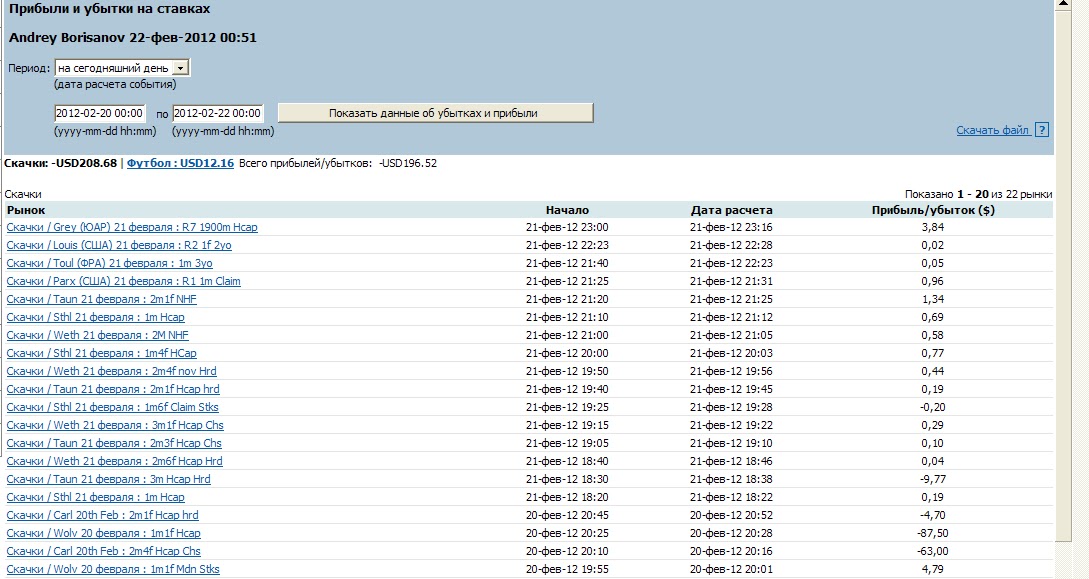The height and width of the screenshot is (579, 1089).
Task: Click the total -USD196.52 value
Action: tap(408, 164)
